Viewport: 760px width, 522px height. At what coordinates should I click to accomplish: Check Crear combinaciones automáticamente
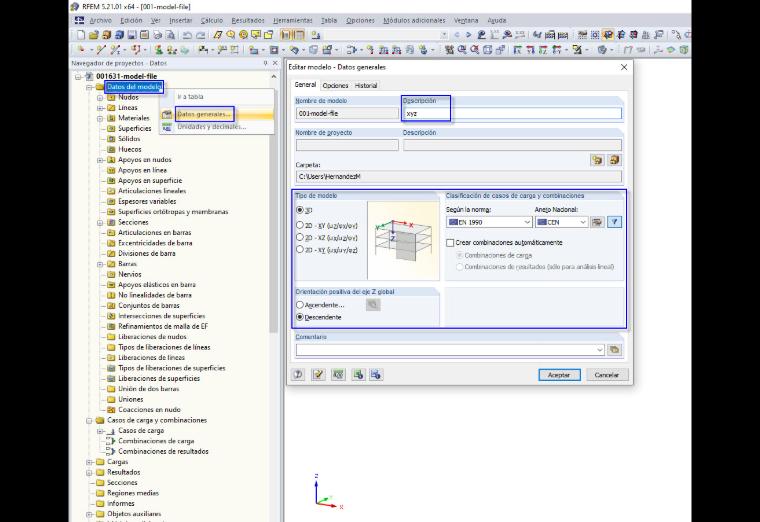point(450,242)
